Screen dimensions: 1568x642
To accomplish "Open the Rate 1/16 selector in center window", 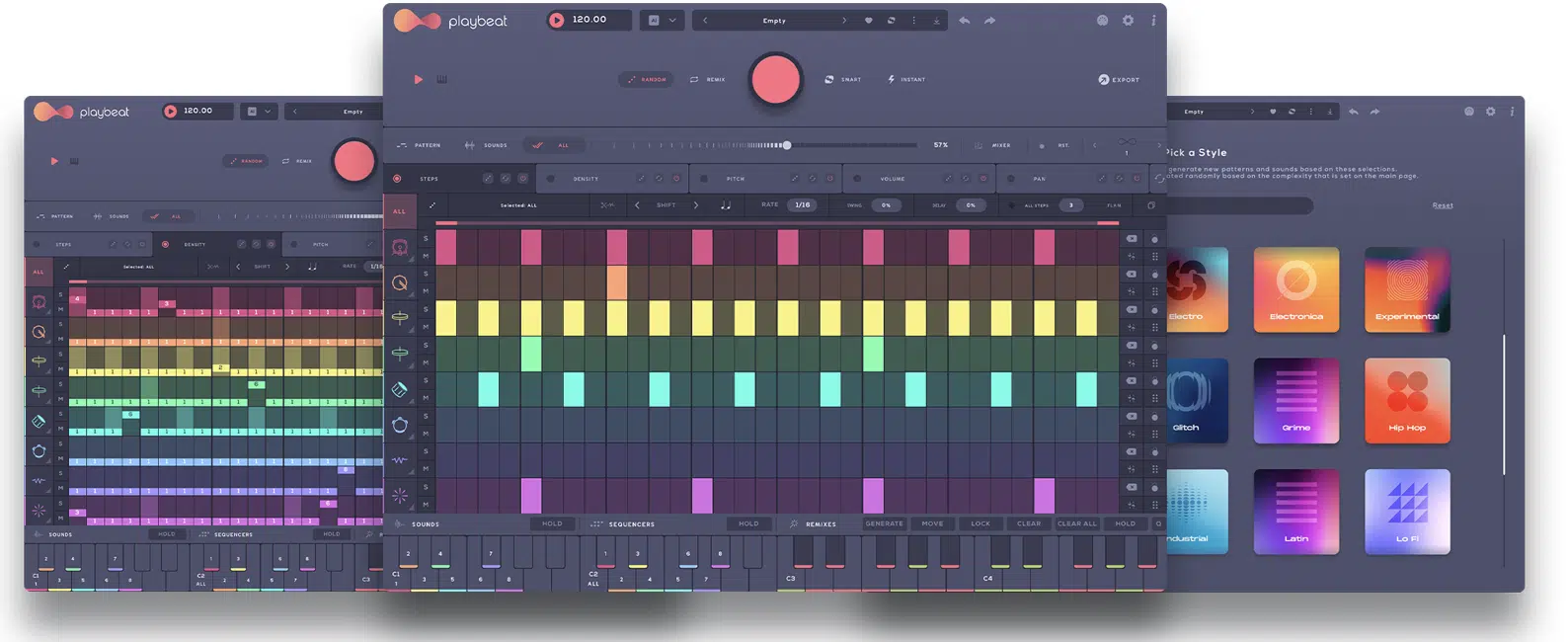I will 803,205.
